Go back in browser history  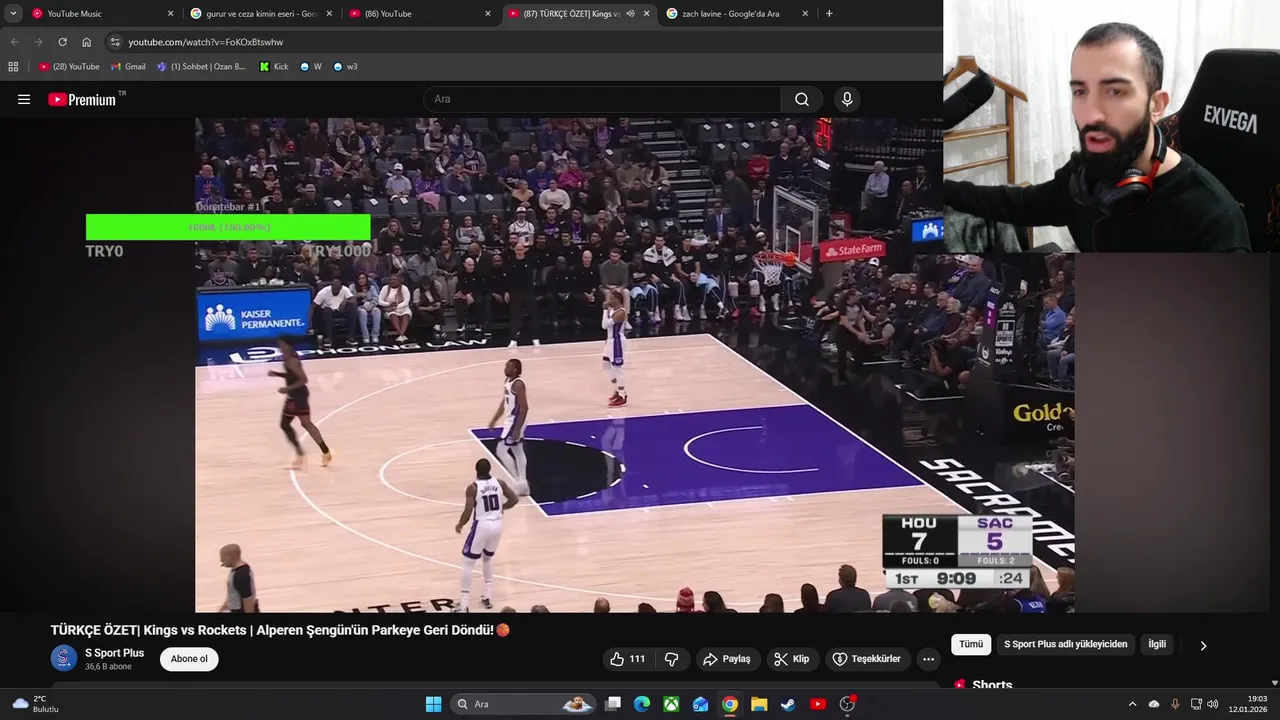pos(14,42)
